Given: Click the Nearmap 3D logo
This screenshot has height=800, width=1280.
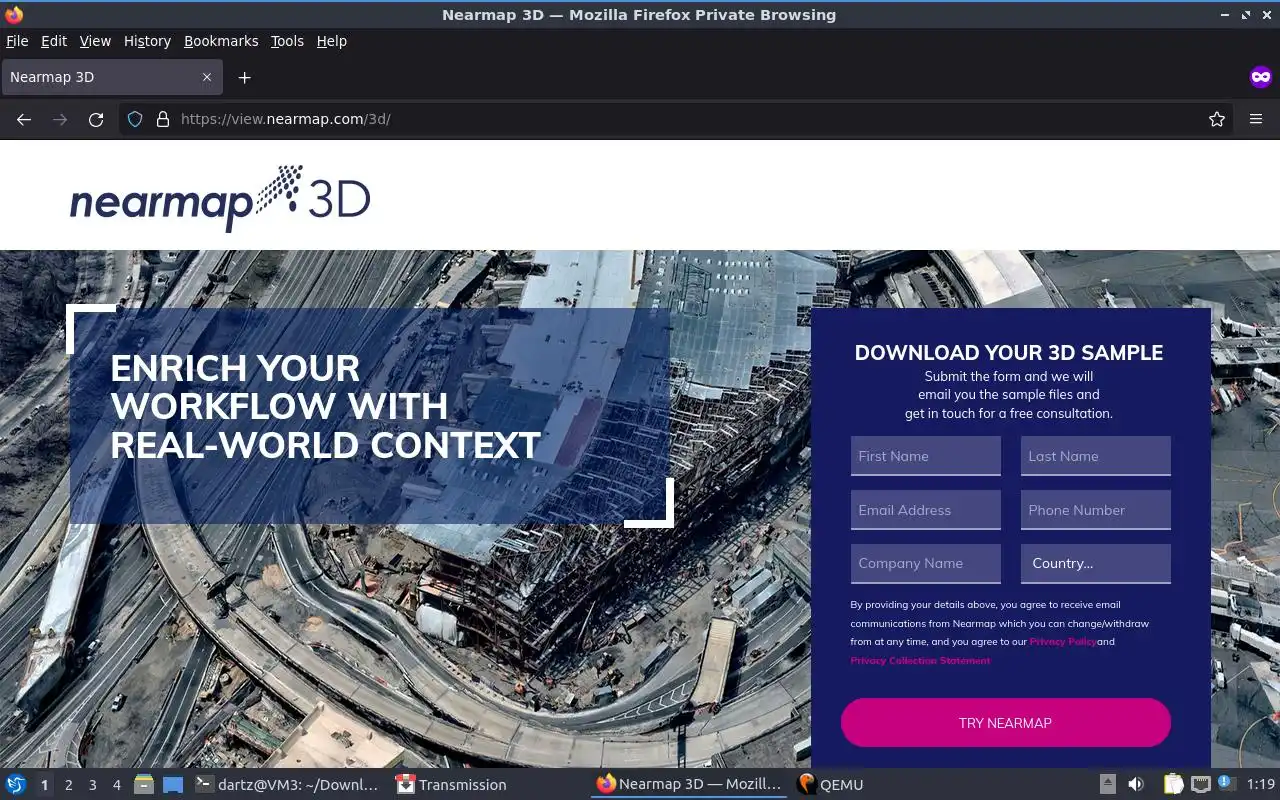Looking at the screenshot, I should click(220, 198).
